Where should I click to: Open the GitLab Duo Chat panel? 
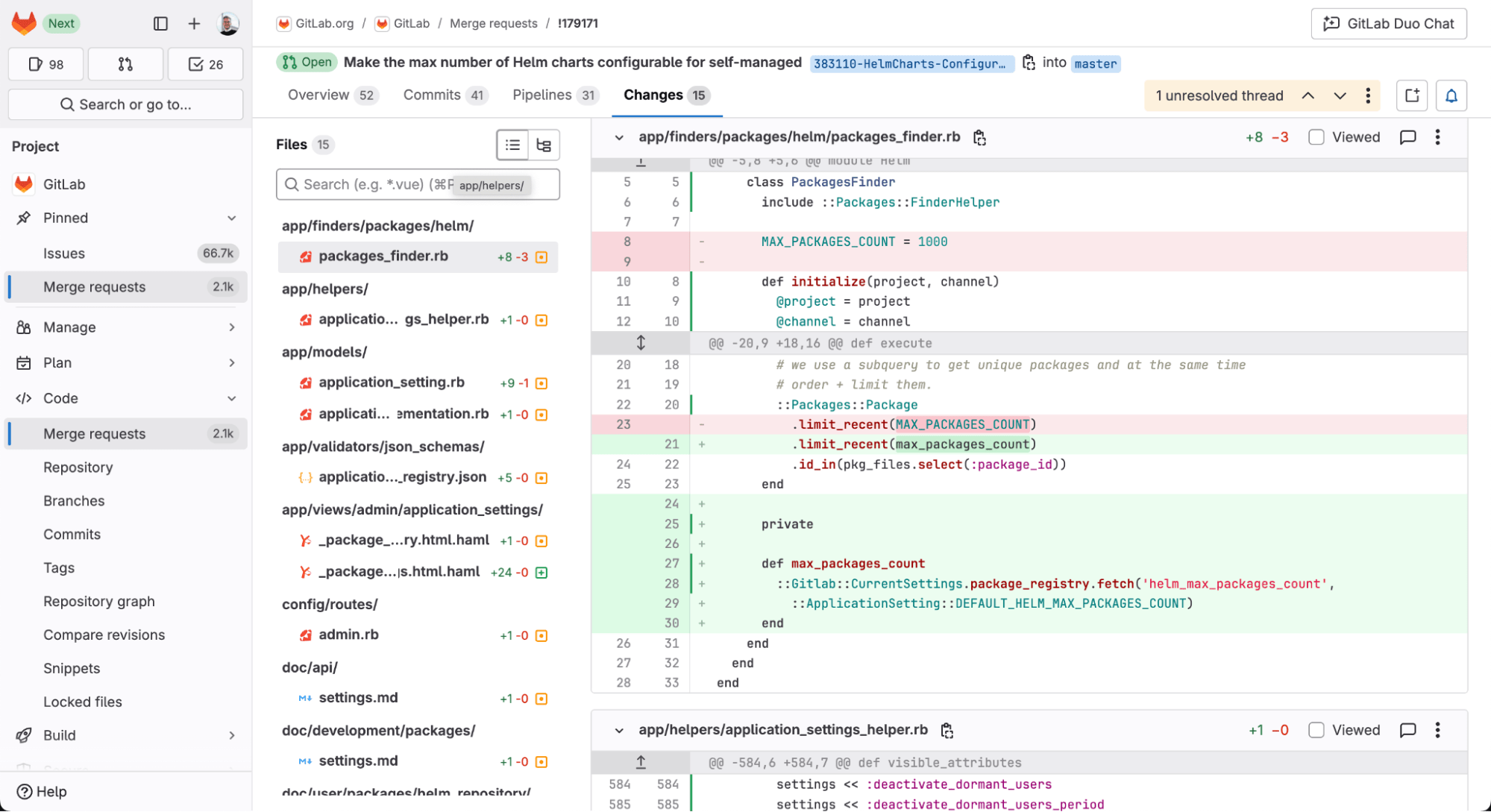1388,23
